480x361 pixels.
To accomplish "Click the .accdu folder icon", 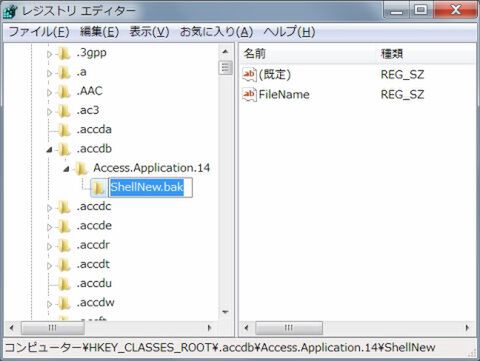I will [64, 284].
